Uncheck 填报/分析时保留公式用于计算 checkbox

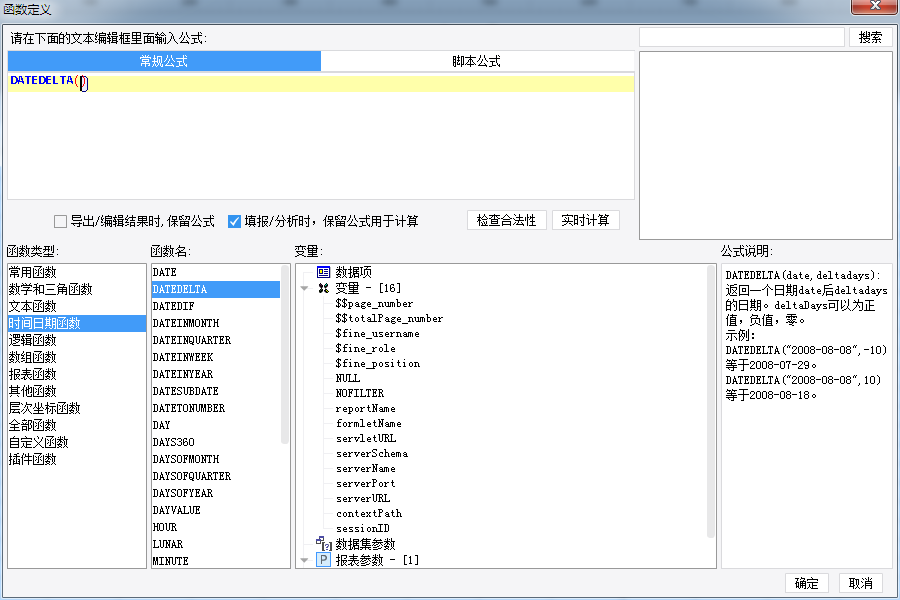coord(234,221)
